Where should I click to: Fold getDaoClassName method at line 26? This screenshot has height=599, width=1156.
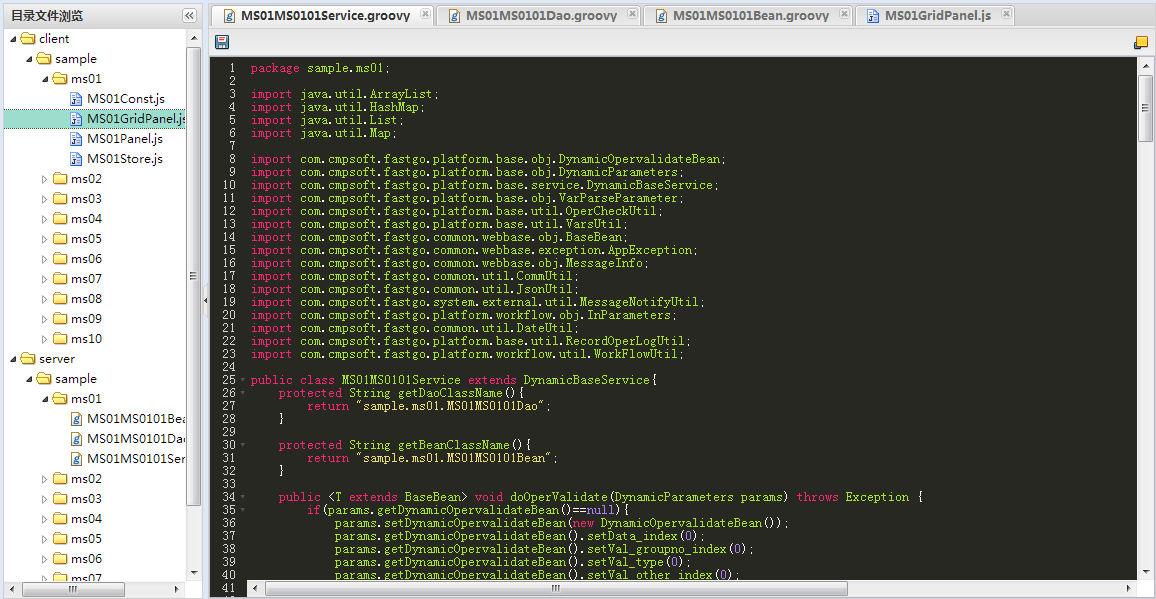(x=243, y=393)
